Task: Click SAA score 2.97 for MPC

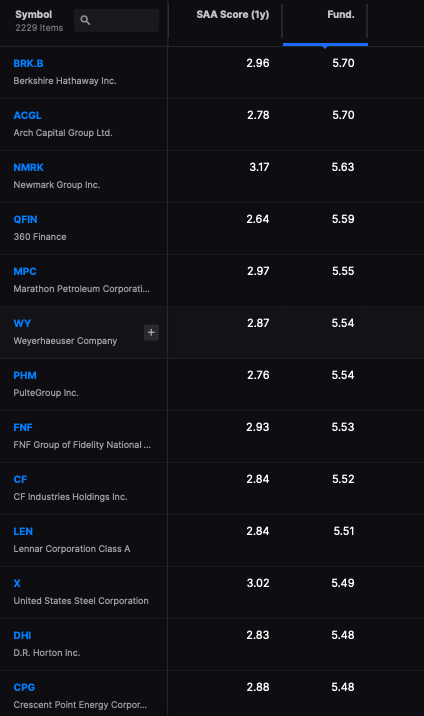Action: (258, 272)
